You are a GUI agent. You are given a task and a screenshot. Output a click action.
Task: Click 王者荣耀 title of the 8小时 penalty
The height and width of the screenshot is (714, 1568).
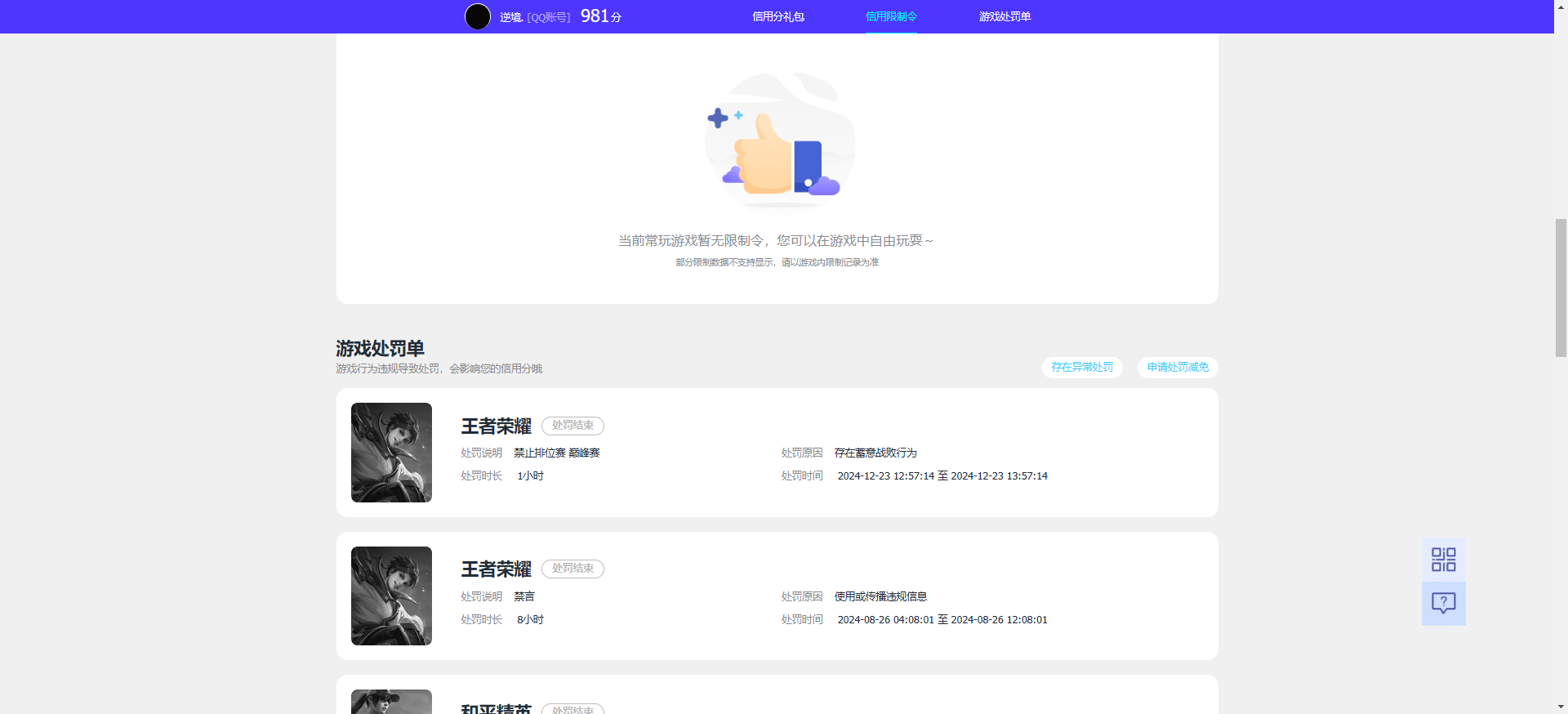pyautogui.click(x=496, y=569)
